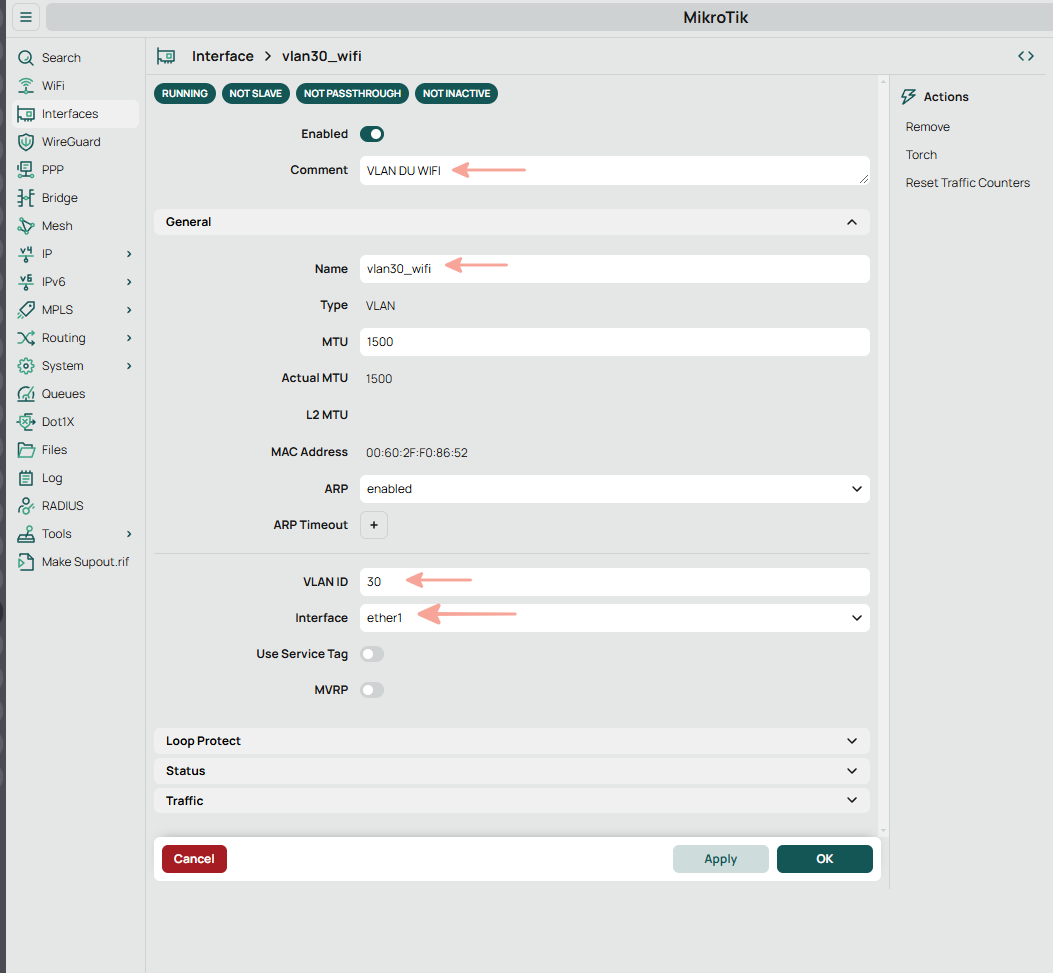Click the WireGuard shield icon
This screenshot has width=1053, height=973.
(x=26, y=142)
